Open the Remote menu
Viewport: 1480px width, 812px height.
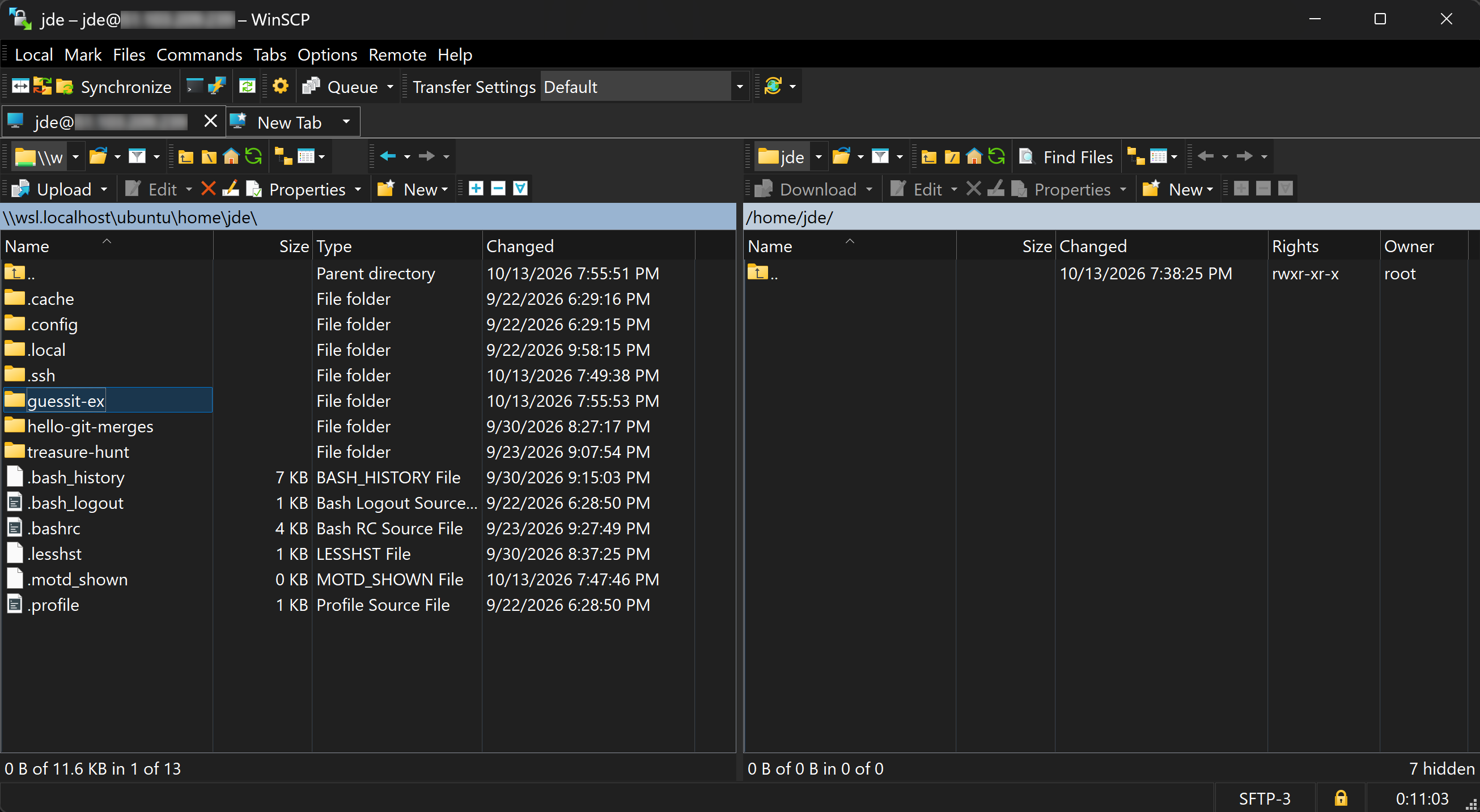pyautogui.click(x=397, y=54)
